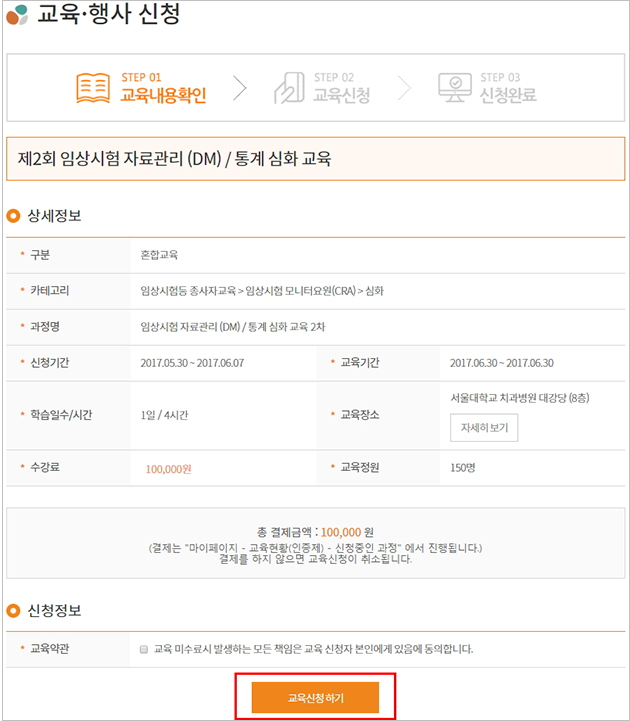Click the 교육정원 row label
The height and width of the screenshot is (721, 630).
[x=360, y=467]
